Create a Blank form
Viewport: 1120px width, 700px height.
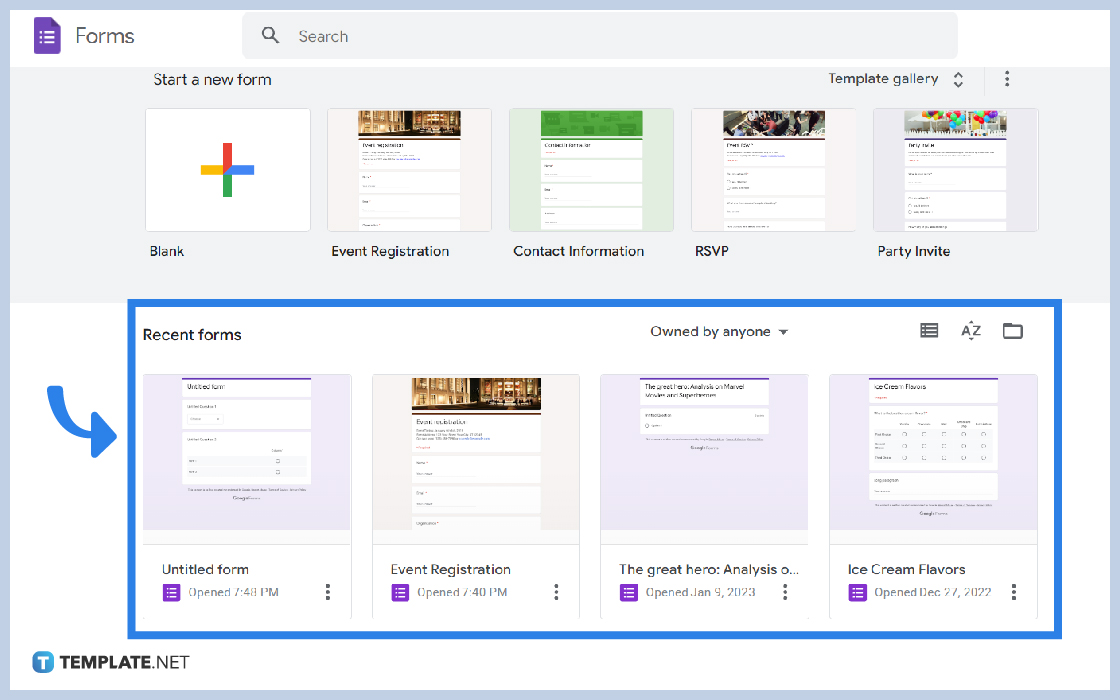[228, 170]
